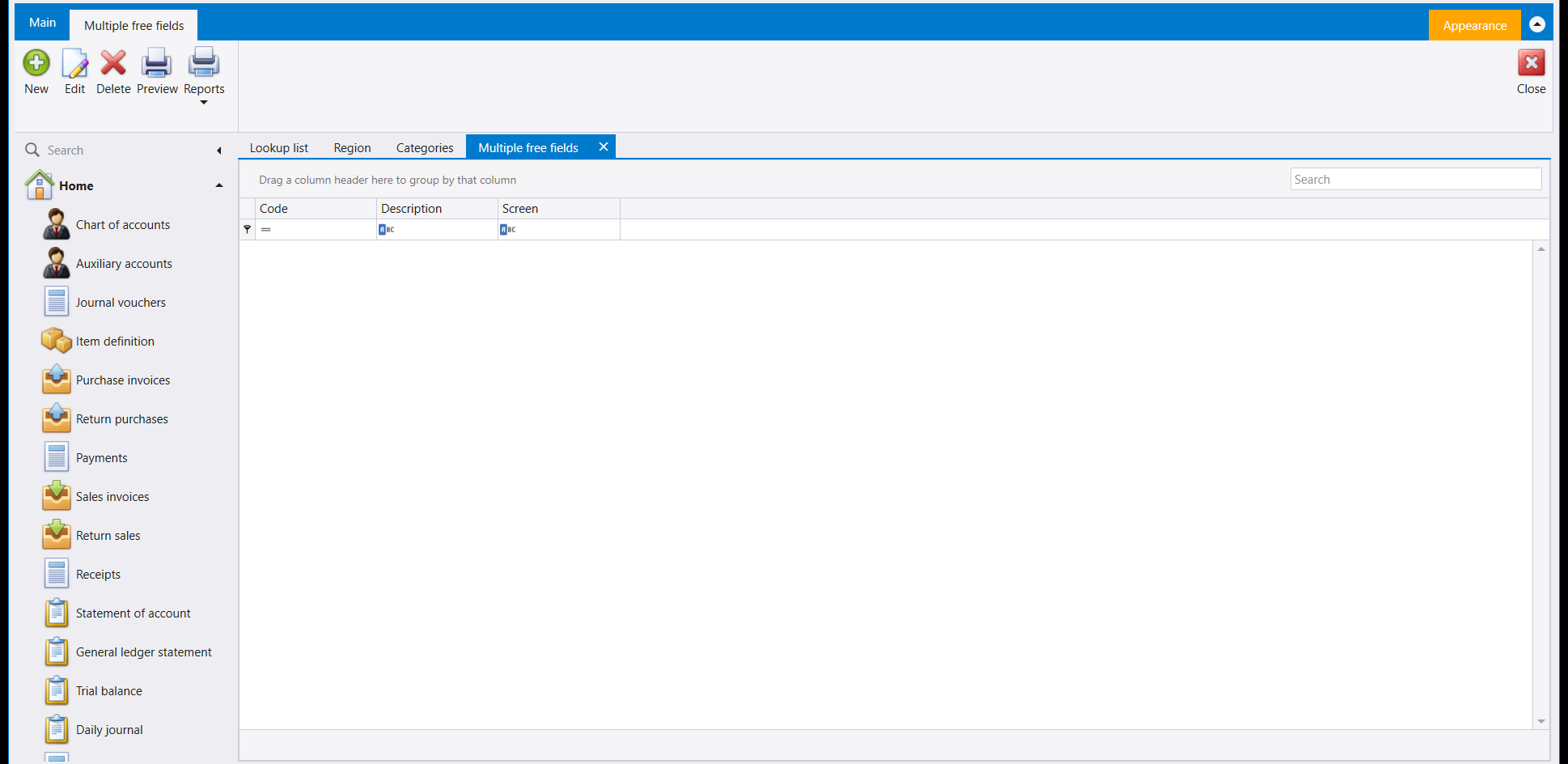This screenshot has height=764, width=1568.
Task: Sort by the Code column header
Action: click(x=316, y=209)
